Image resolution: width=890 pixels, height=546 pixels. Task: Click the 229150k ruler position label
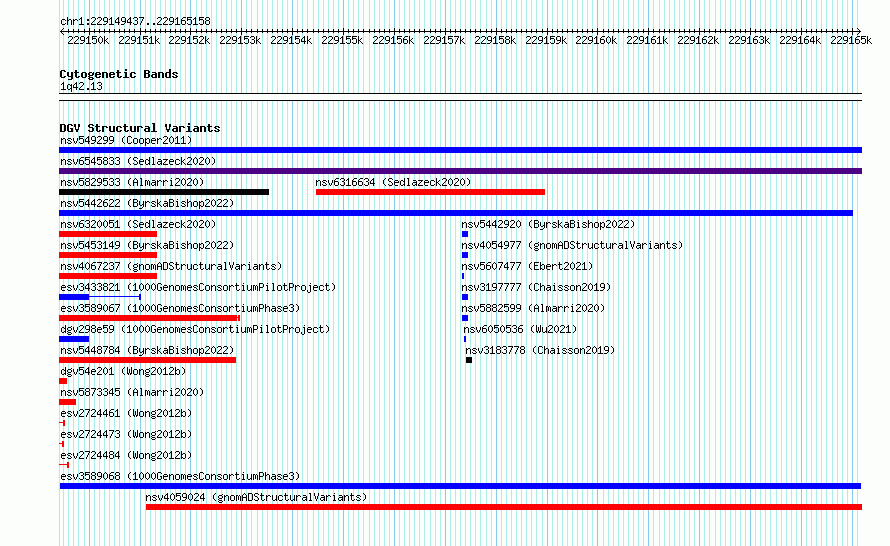88,40
